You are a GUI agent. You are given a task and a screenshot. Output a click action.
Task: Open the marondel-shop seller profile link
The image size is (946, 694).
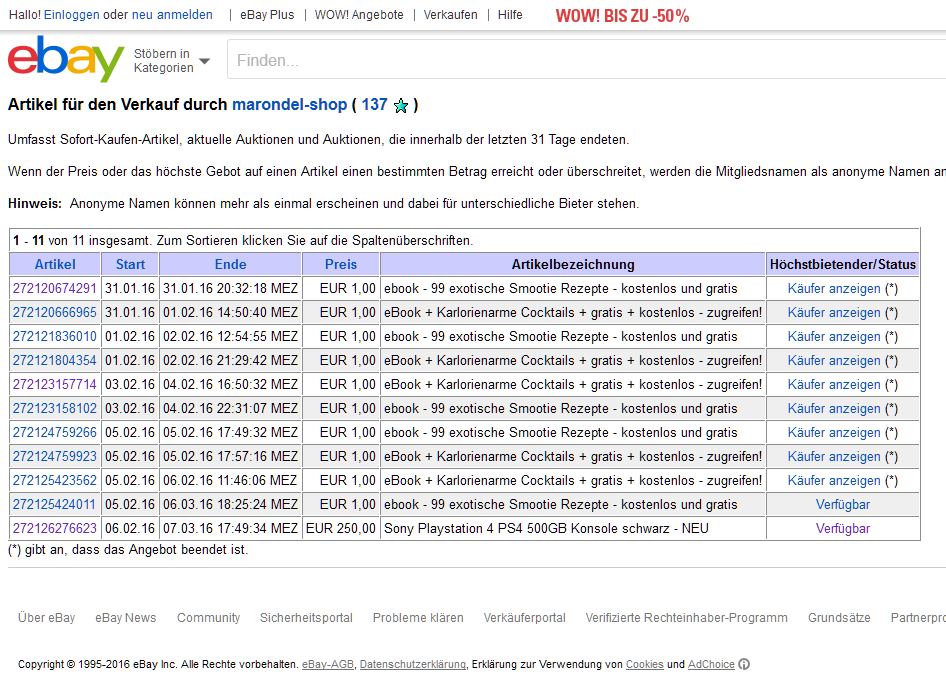(x=289, y=104)
